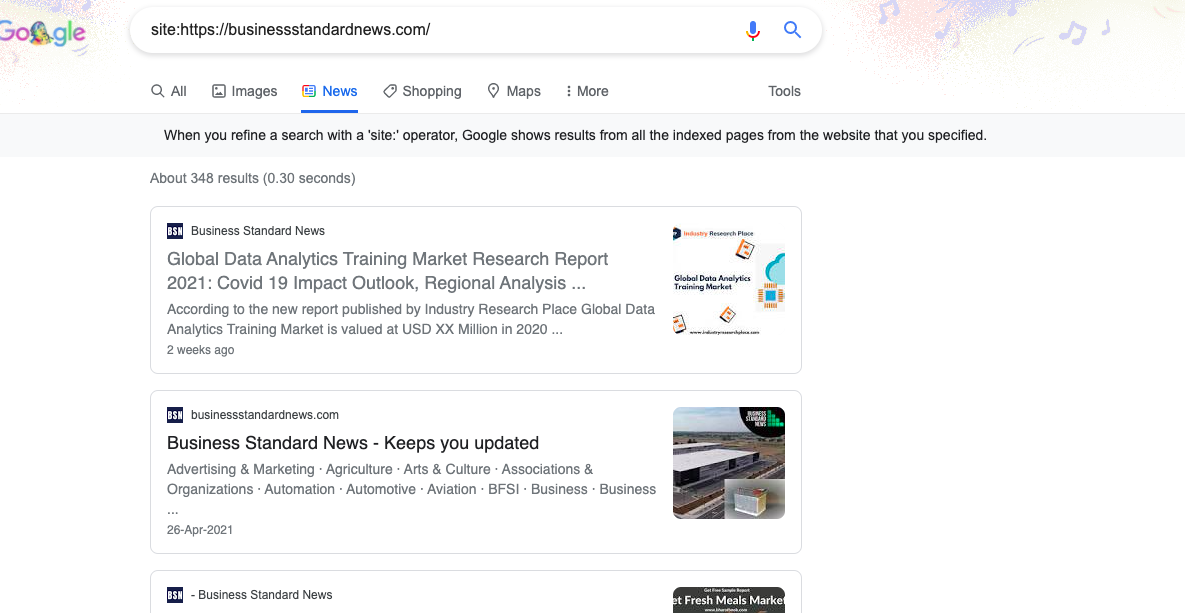Open Business Standard News - Keeps you updated
Viewport: 1185px width, 613px height.
coord(353,443)
